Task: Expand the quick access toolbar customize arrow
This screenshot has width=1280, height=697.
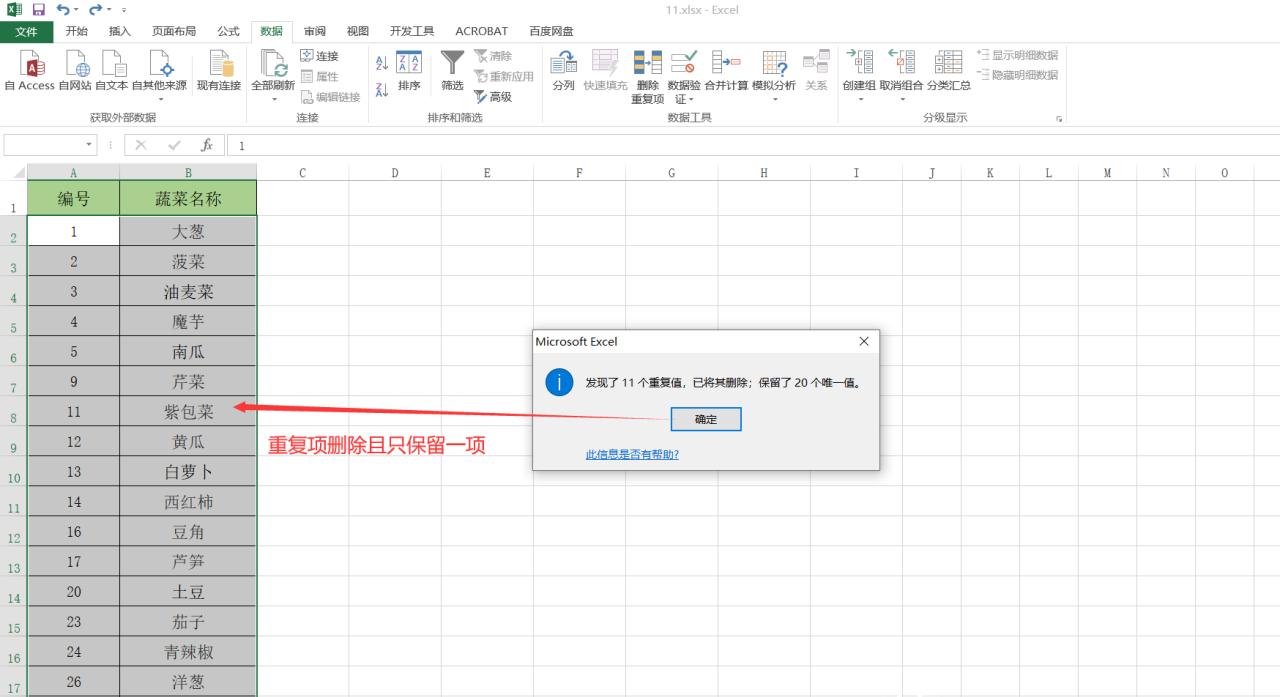Action: point(124,10)
